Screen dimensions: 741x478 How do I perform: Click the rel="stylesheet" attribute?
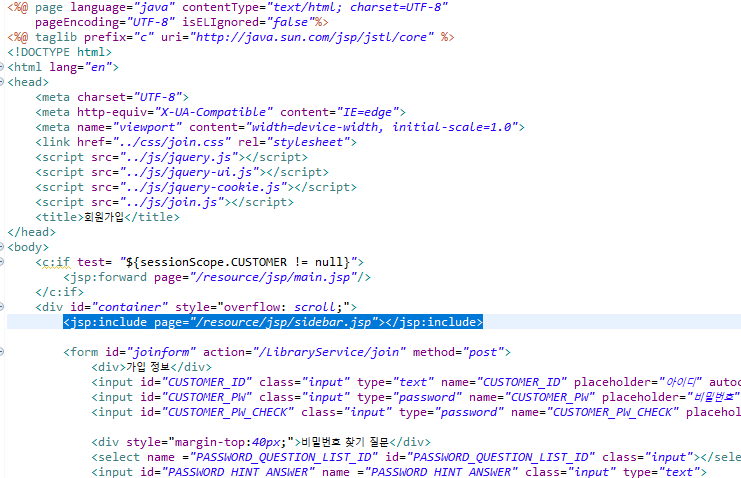(x=294, y=142)
